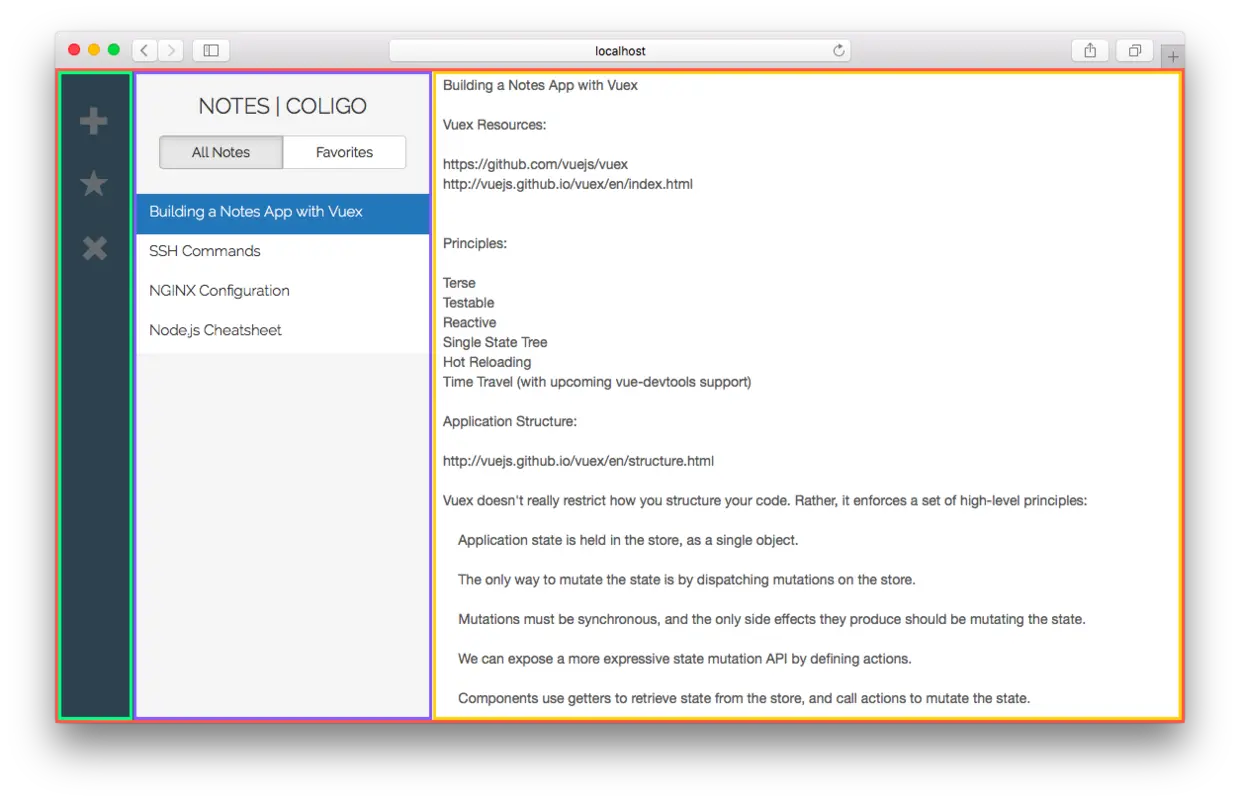The width and height of the screenshot is (1240, 802).
Task: Toggle favorite with the star icon
Action: pos(94,183)
